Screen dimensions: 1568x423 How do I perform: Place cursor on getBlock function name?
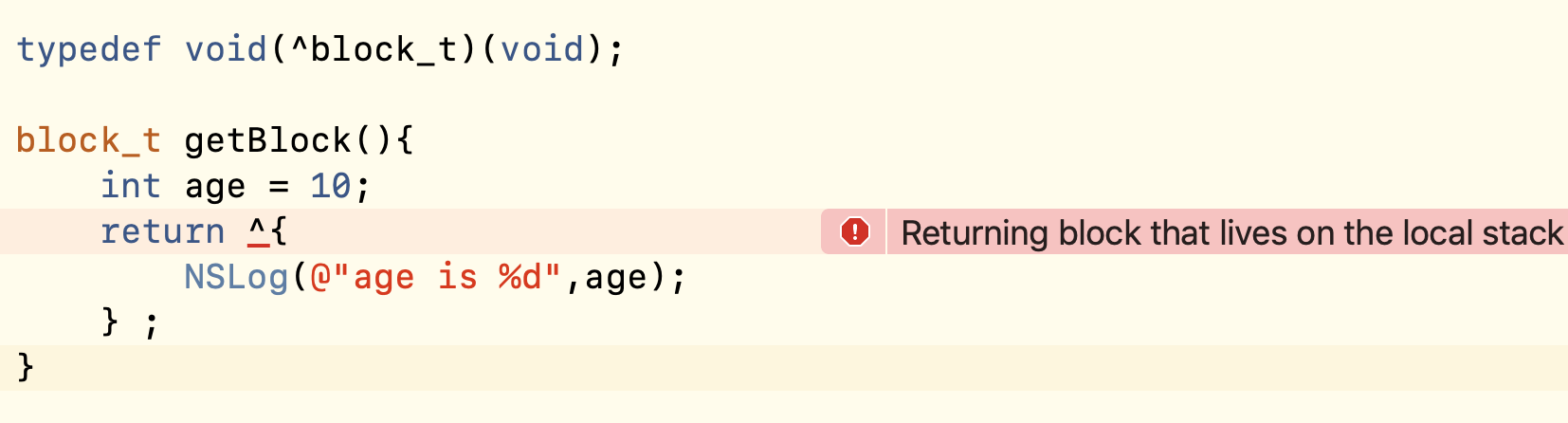[x=268, y=140]
